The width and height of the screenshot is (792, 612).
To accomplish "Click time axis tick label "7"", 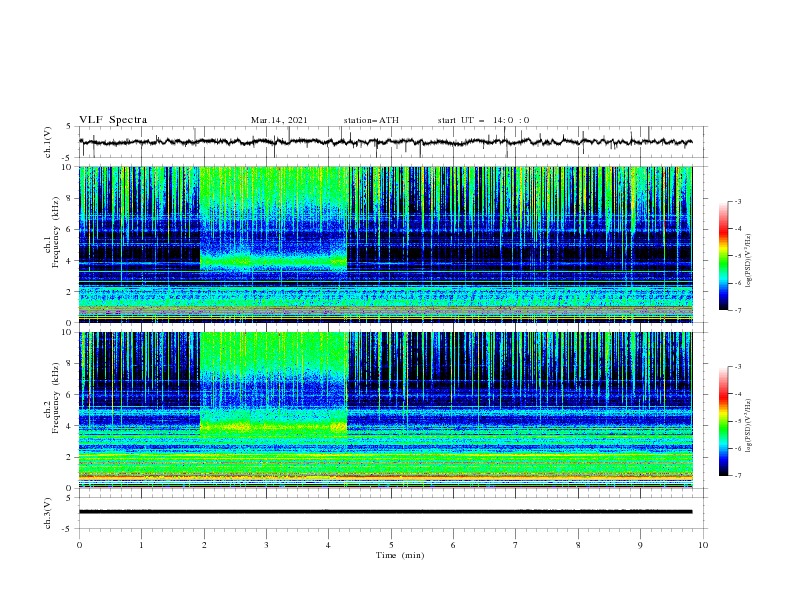I will pos(516,545).
